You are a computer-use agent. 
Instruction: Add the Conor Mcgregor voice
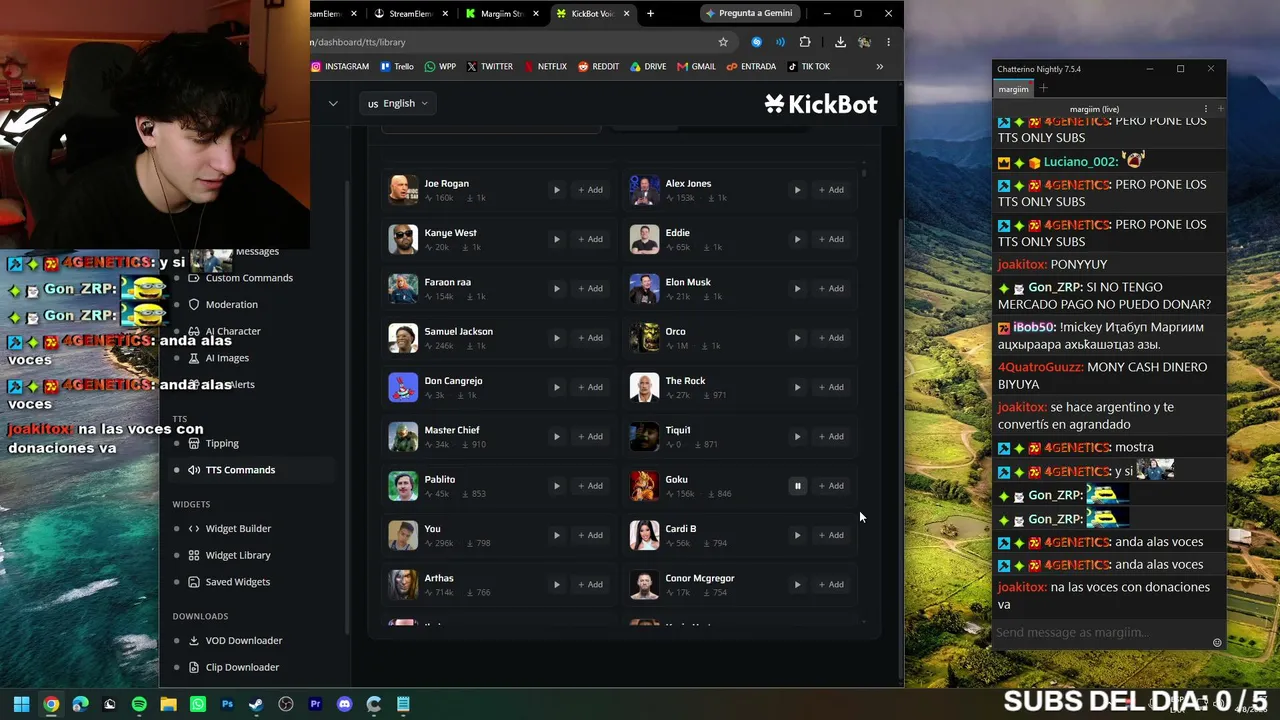[x=831, y=584]
